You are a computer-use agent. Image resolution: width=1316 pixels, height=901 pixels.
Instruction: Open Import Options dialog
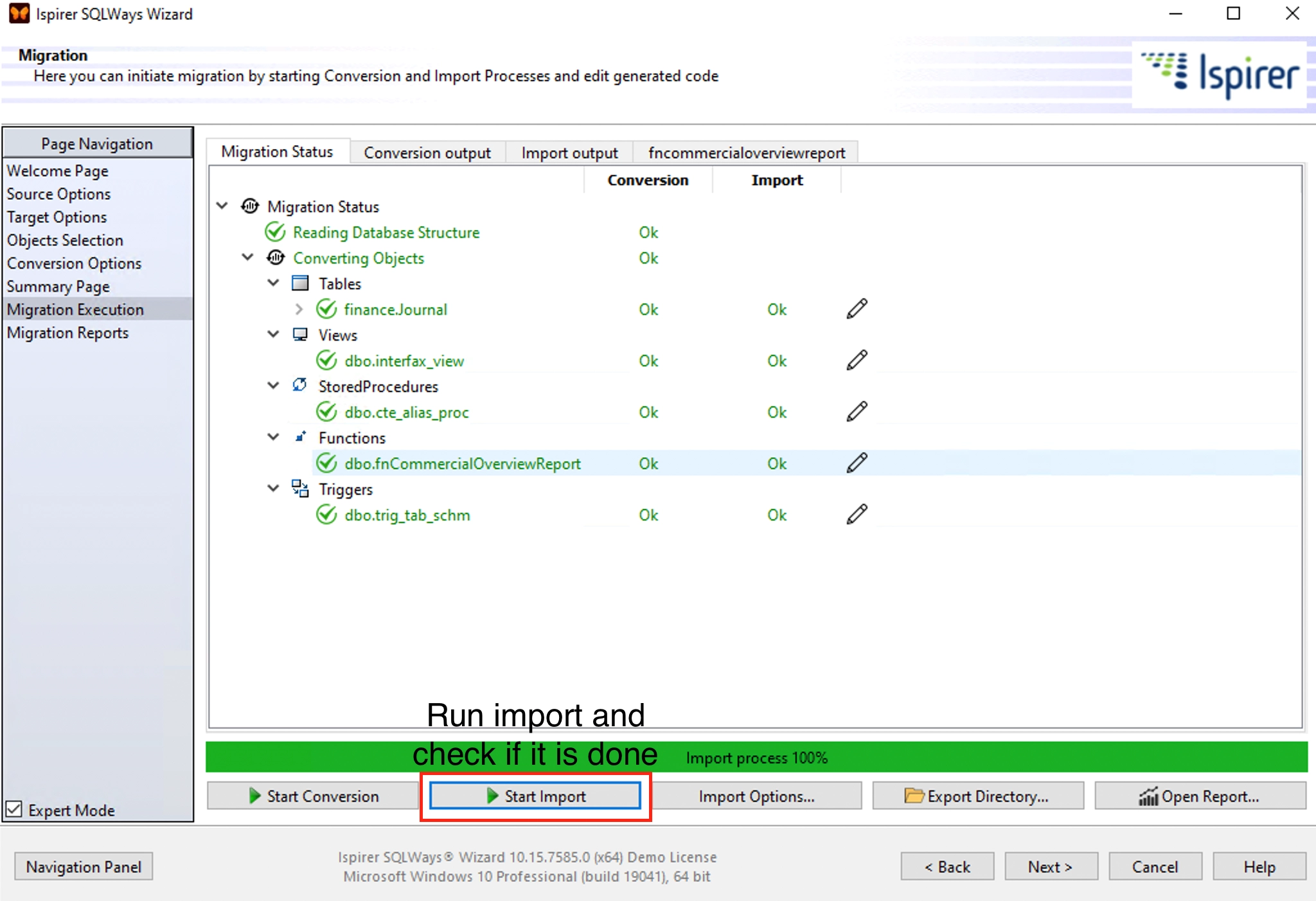pyautogui.click(x=756, y=796)
